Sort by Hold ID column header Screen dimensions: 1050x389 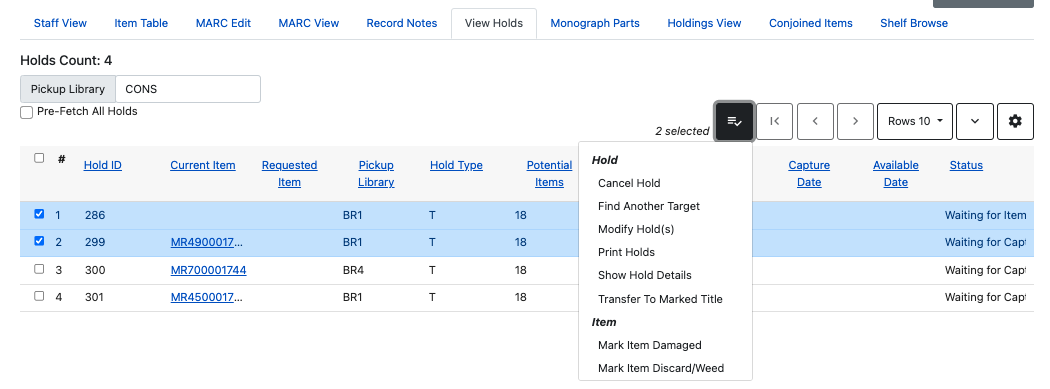102,165
